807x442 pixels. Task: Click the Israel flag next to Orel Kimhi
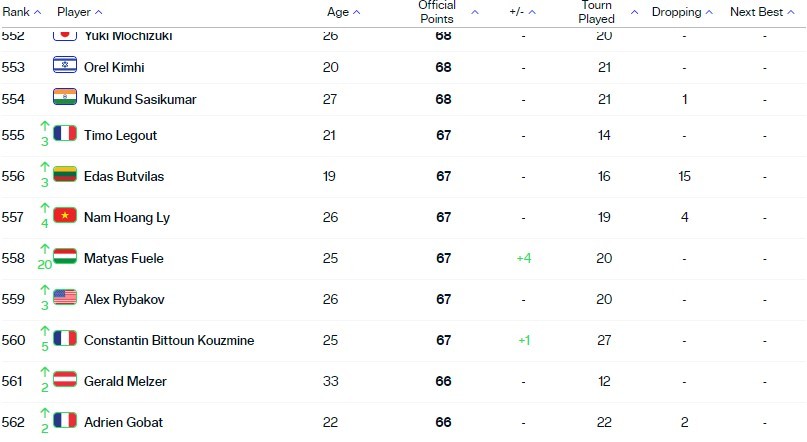[65, 65]
